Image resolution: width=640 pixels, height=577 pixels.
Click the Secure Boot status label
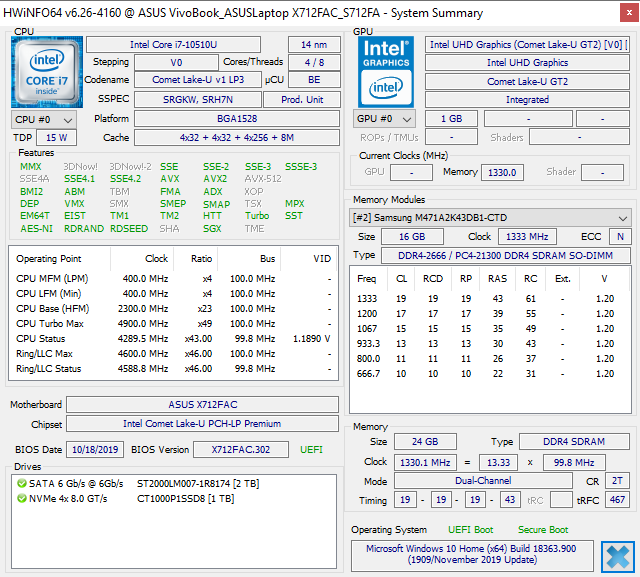[x=543, y=530]
